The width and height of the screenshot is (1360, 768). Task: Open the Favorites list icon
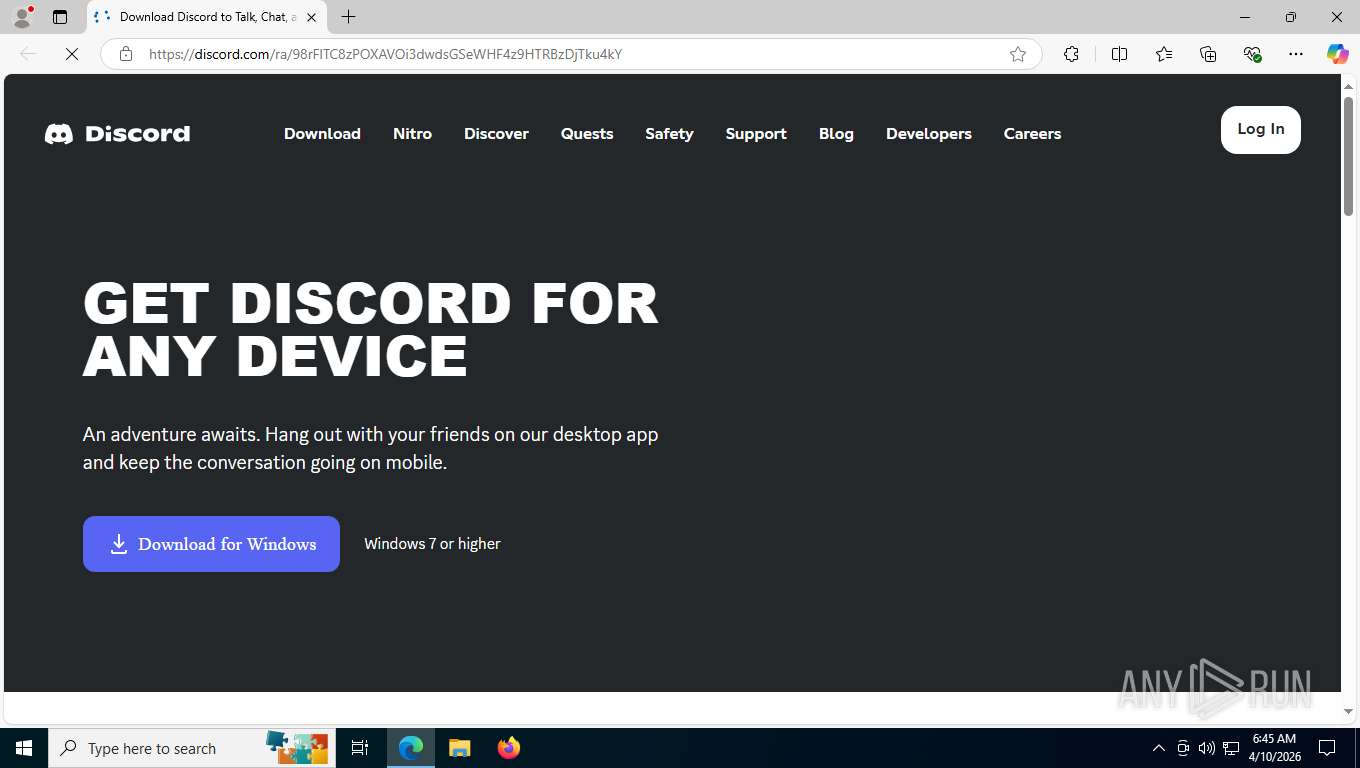tap(1164, 54)
